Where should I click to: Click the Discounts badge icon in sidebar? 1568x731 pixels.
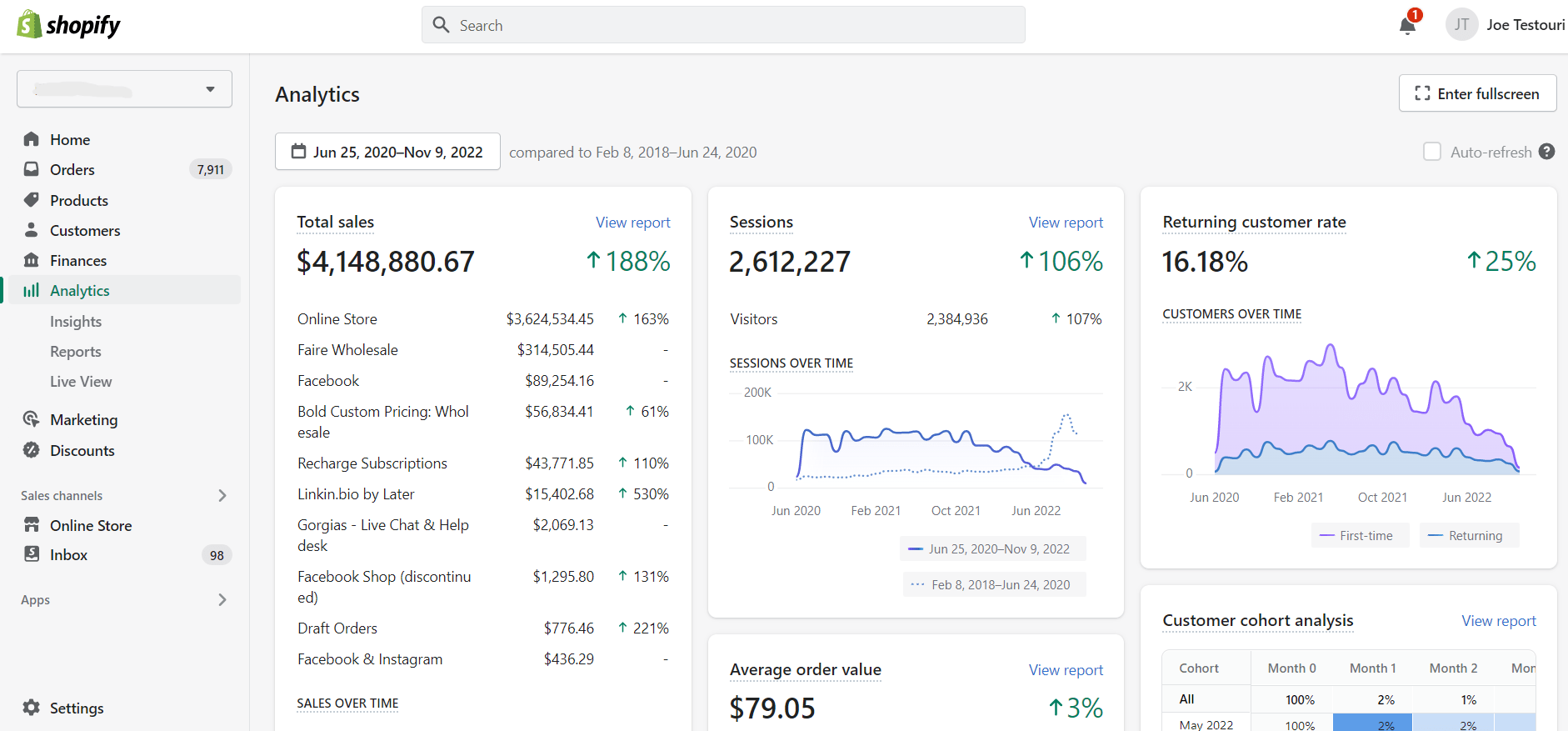(x=32, y=450)
